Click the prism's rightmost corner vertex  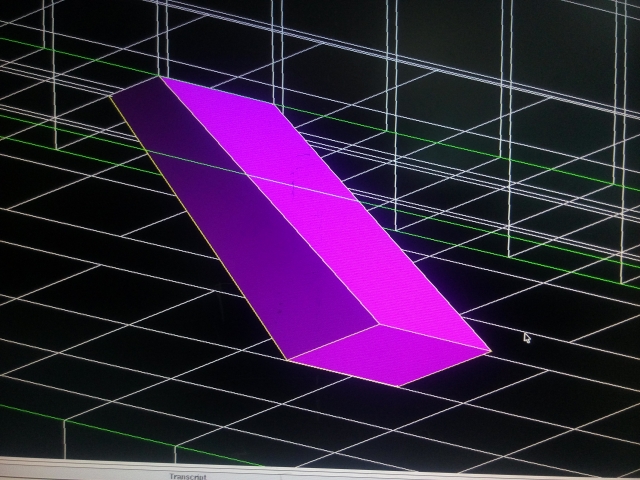pyautogui.click(x=490, y=351)
